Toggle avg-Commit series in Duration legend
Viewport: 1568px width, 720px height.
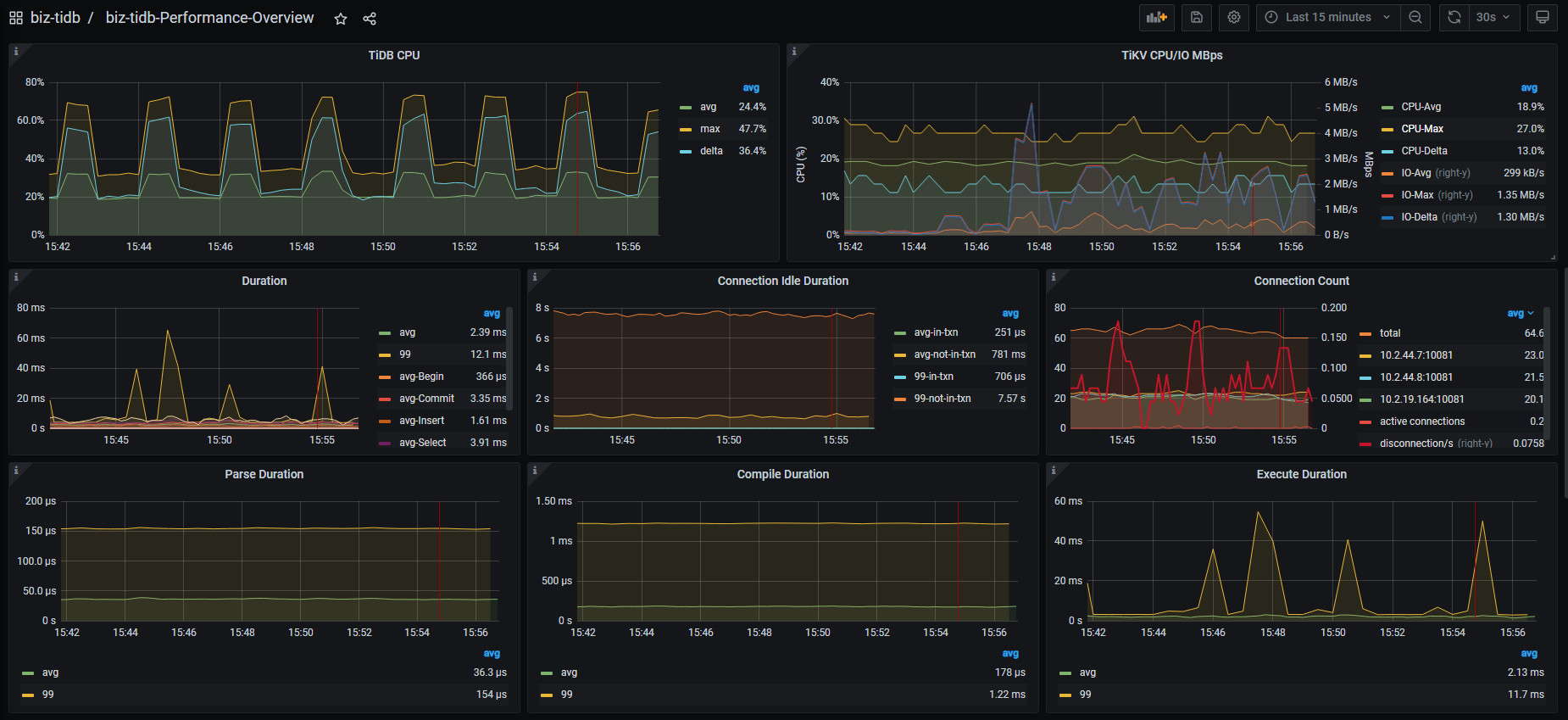(426, 399)
